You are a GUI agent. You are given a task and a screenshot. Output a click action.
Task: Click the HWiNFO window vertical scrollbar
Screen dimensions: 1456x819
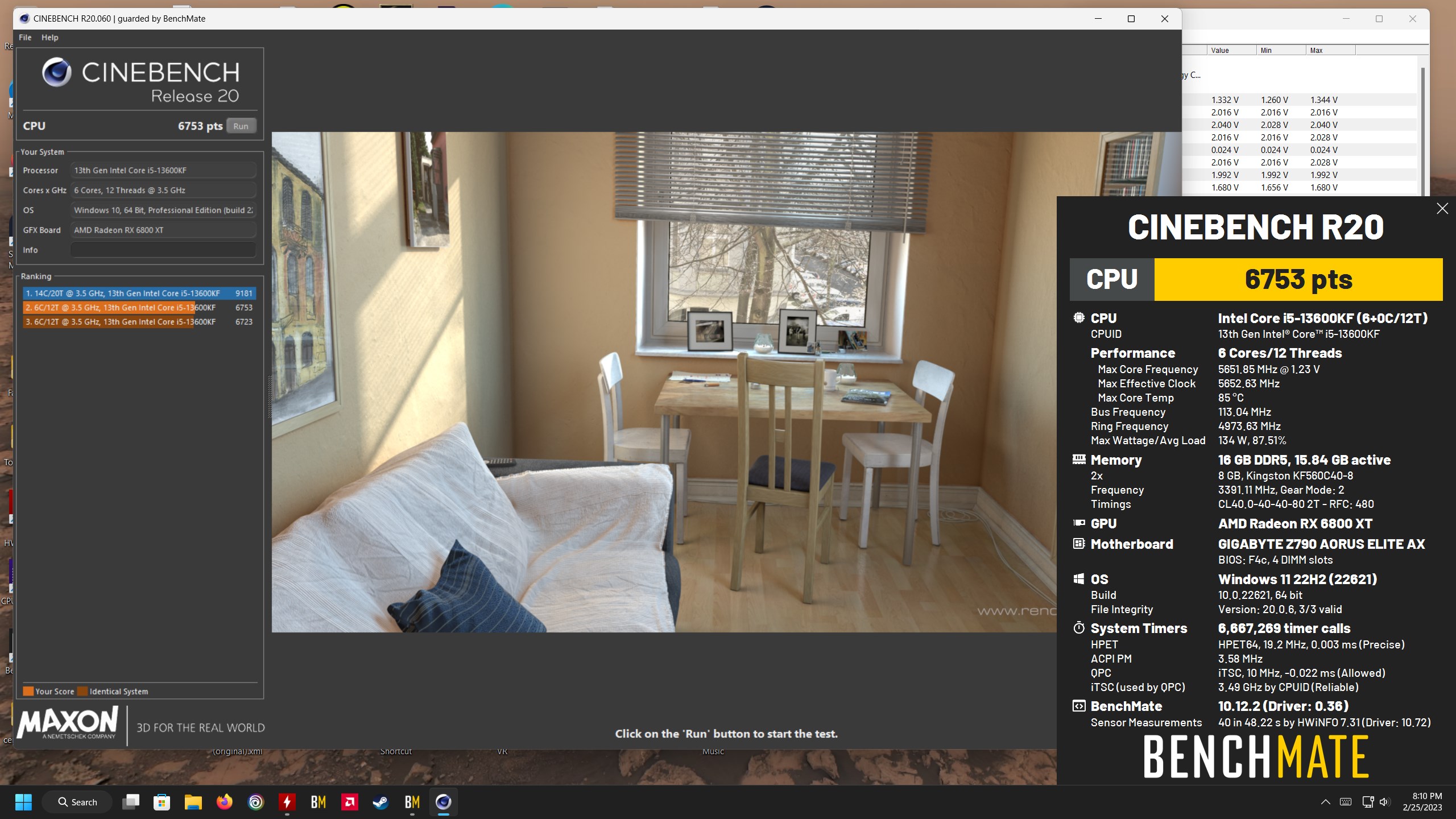click(1422, 131)
